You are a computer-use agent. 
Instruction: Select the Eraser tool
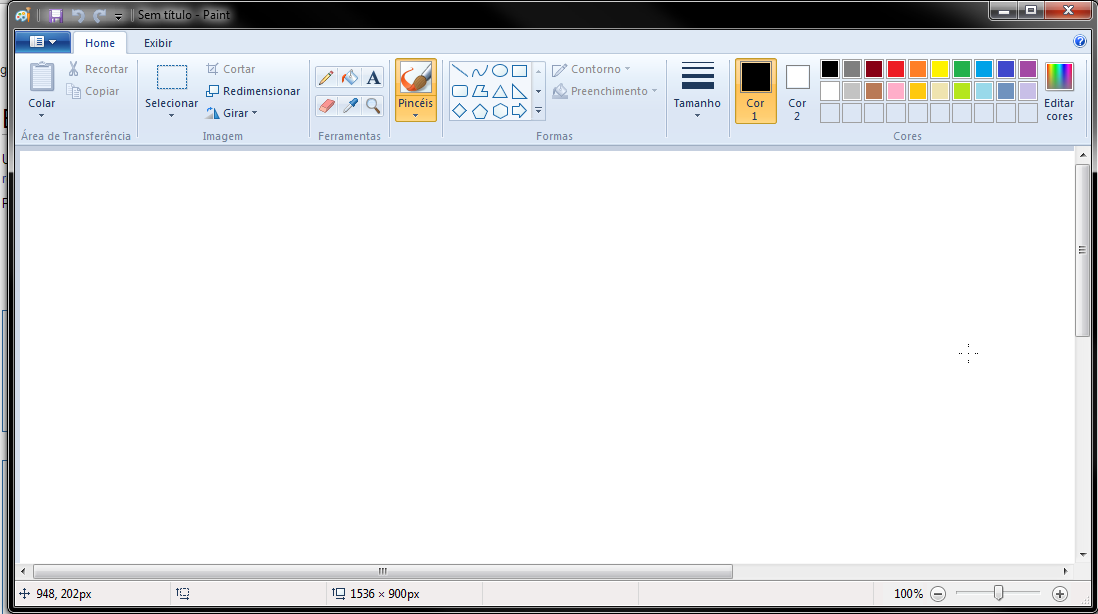[x=326, y=106]
